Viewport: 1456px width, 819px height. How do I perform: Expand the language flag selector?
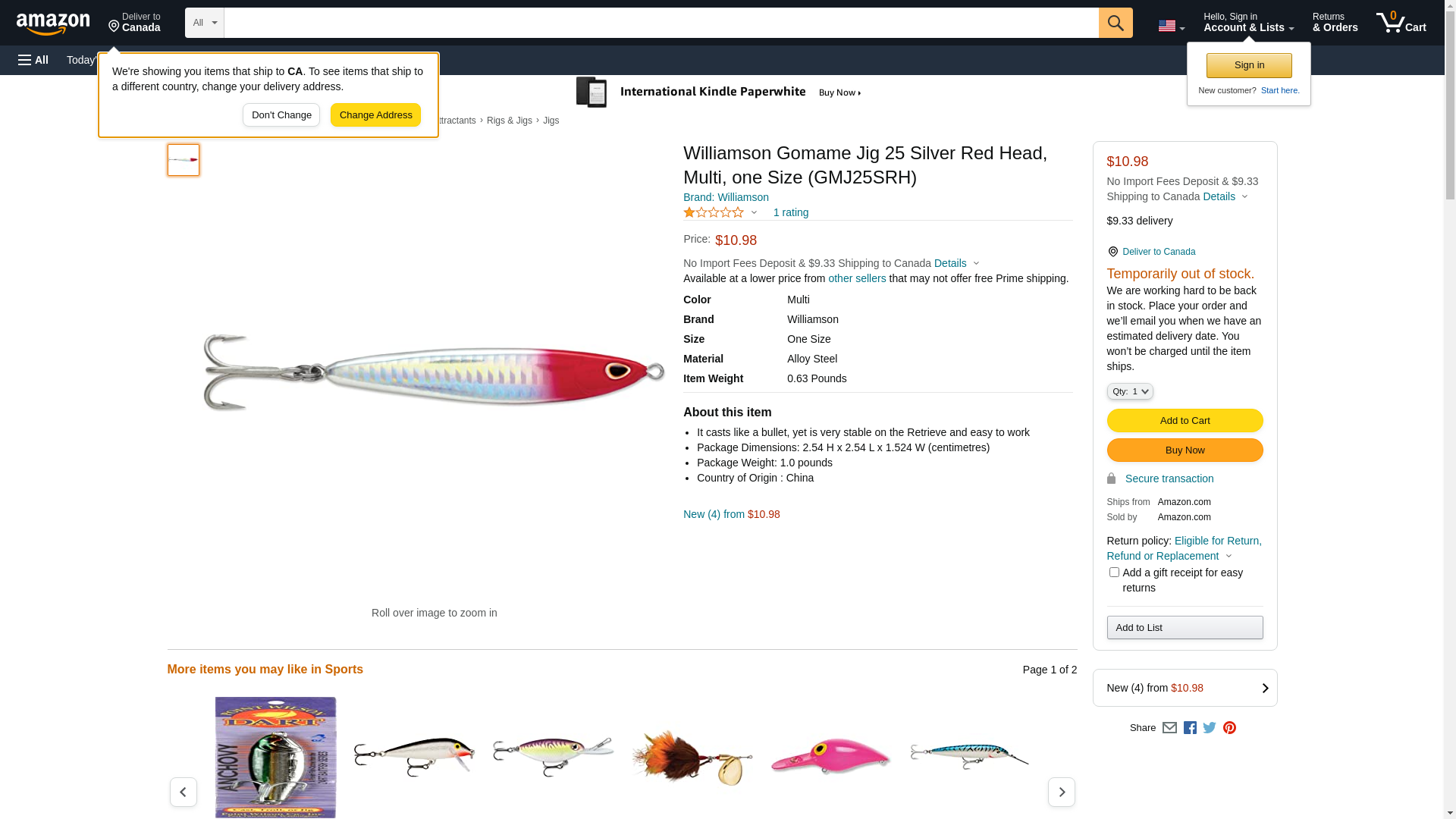1171,26
